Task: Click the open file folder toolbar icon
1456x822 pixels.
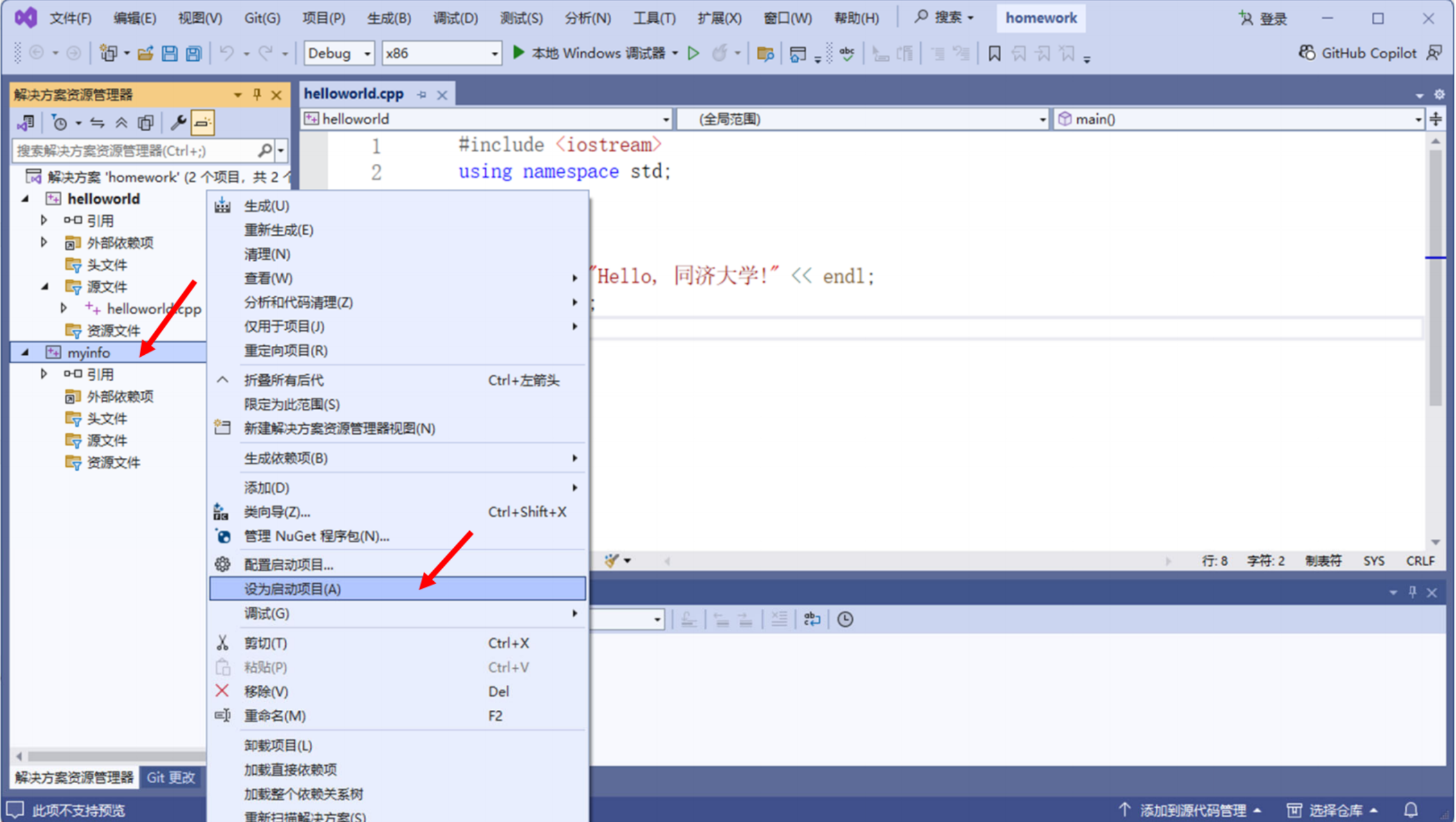Action: [x=145, y=53]
